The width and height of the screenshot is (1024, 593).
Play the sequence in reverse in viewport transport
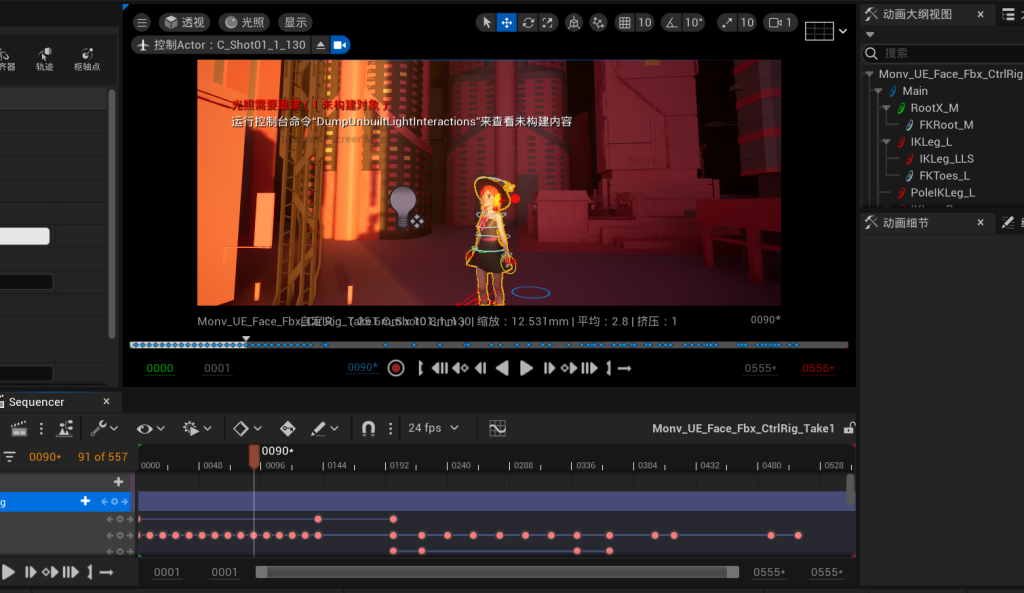click(x=502, y=368)
